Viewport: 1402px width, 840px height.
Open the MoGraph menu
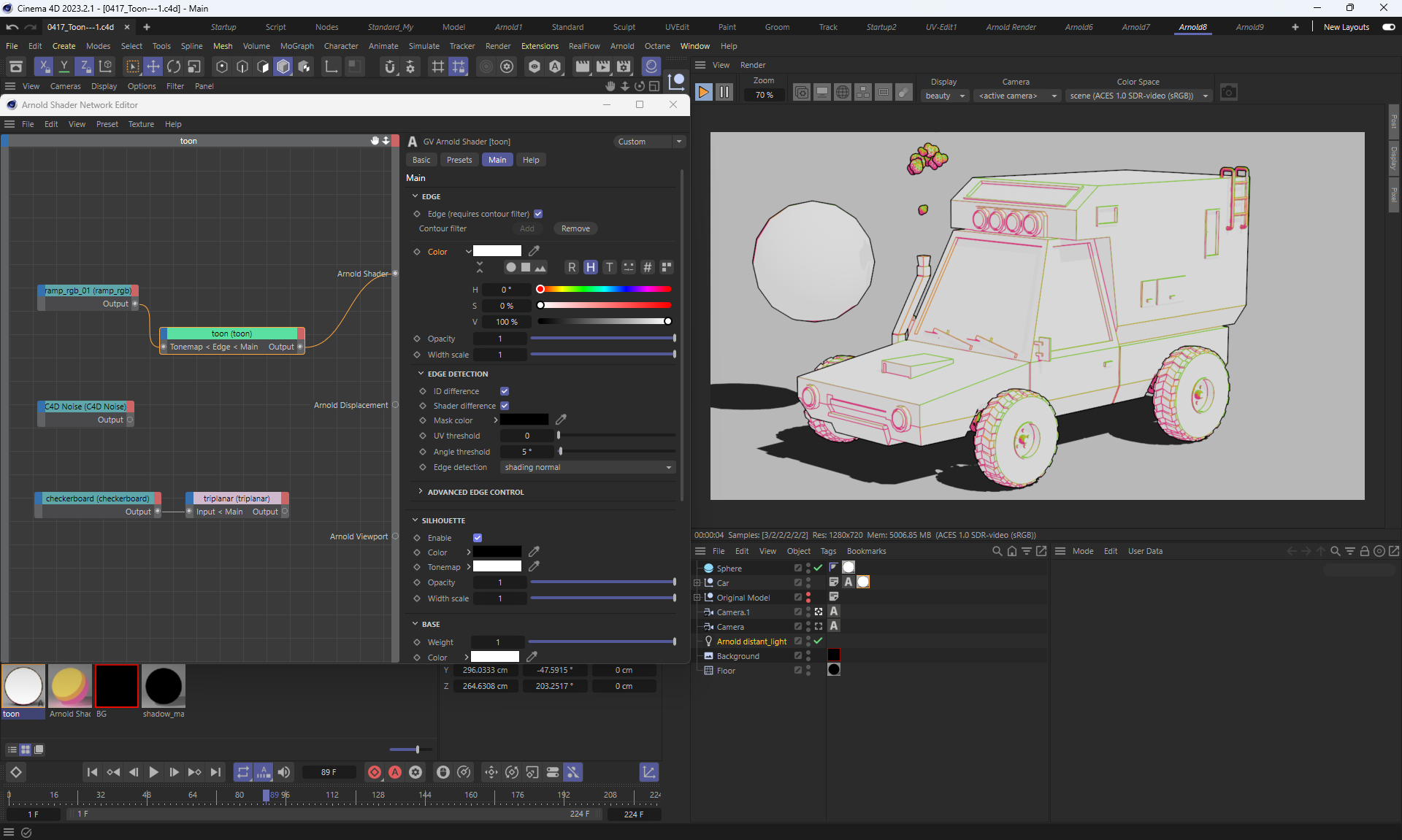tap(296, 46)
